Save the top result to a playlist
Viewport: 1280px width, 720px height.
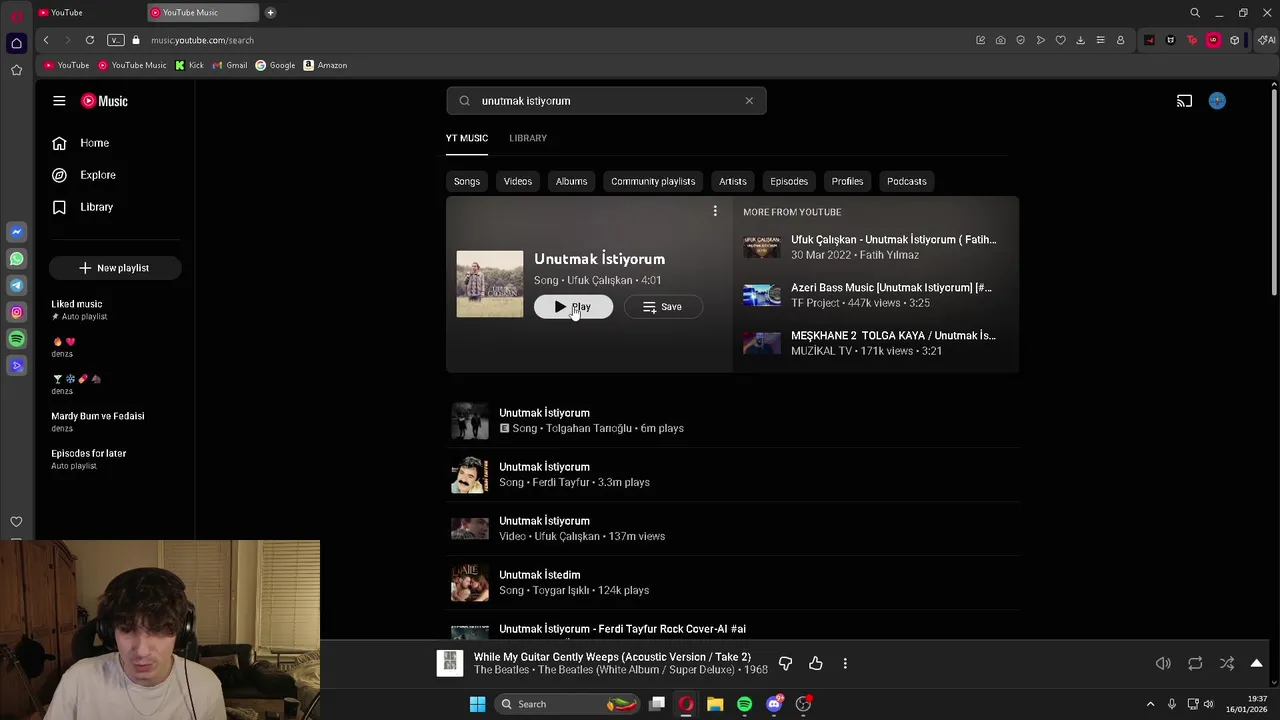coord(663,307)
